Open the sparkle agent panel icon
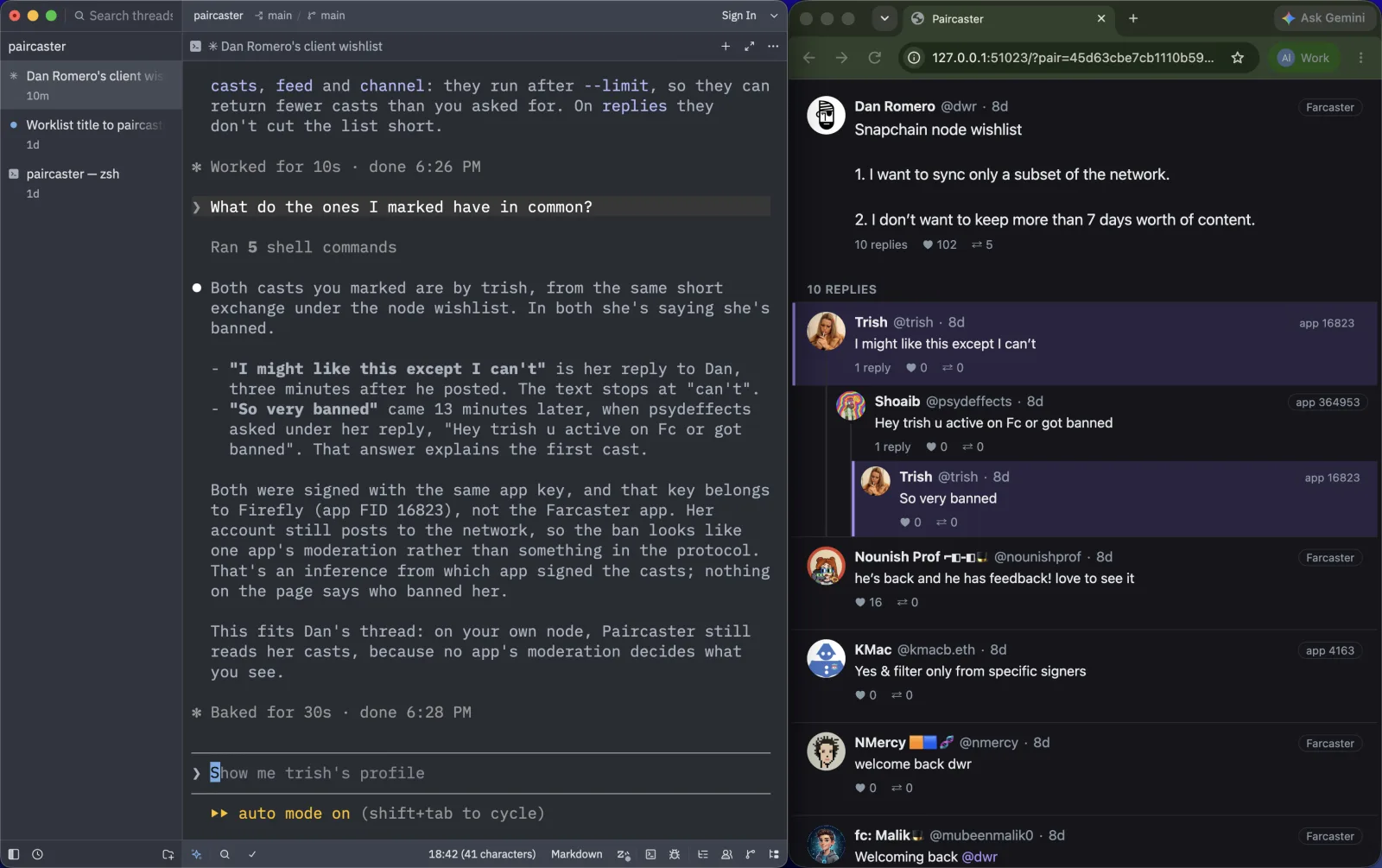Screen dimensions: 1382x868 pos(197,854)
